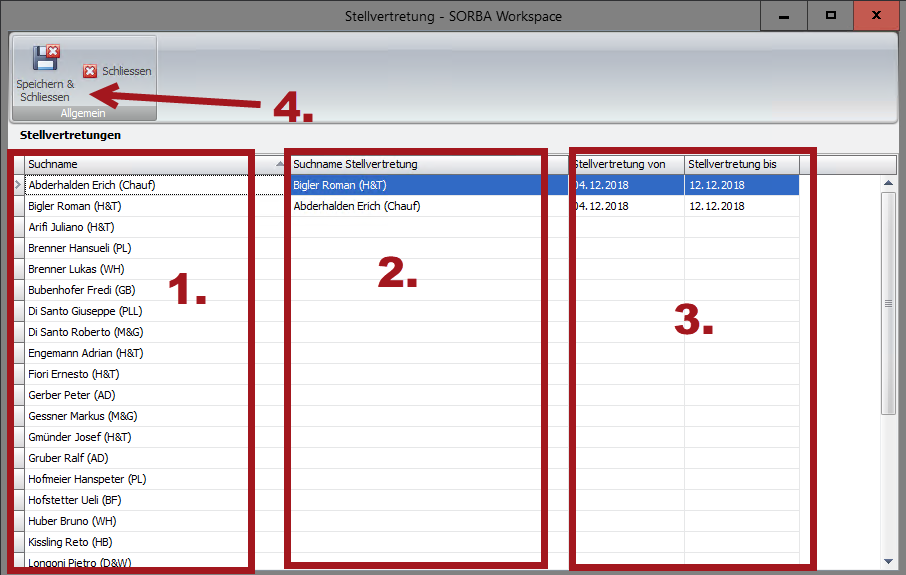Select Brenner Hansueli (PL) in the list
Image resolution: width=906 pixels, height=575 pixels.
79,248
